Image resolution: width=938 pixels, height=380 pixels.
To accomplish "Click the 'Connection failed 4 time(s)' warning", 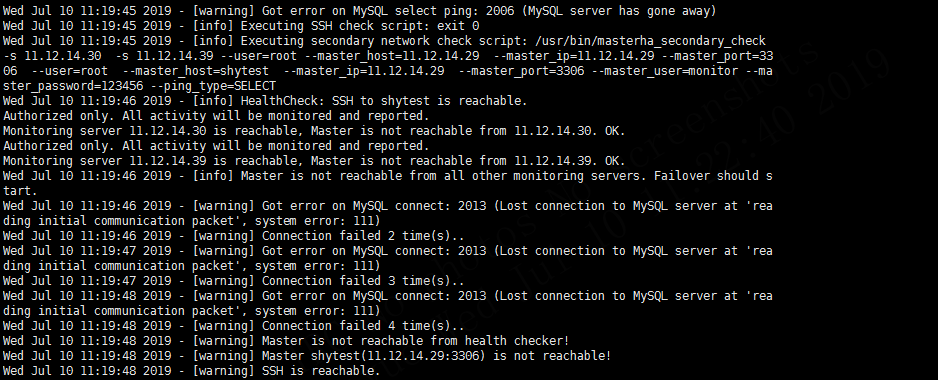I will 233,325.
